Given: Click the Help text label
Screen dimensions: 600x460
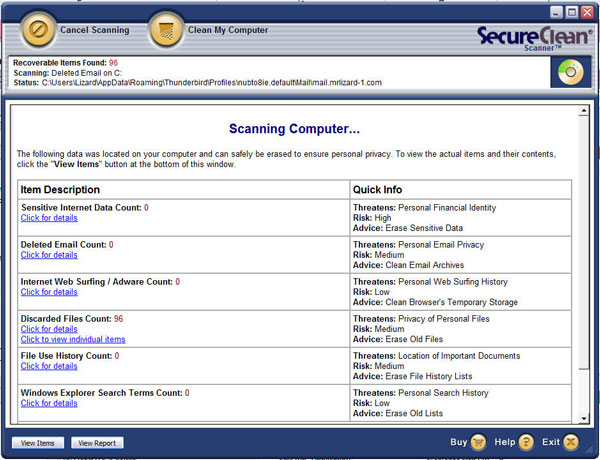Looking at the screenshot, I should 504,442.
